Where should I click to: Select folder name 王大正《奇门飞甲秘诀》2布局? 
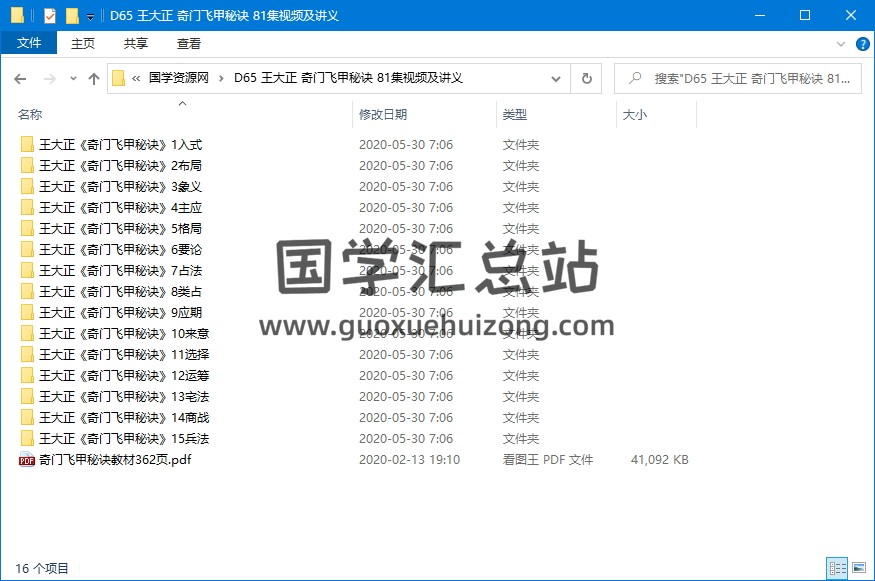point(121,166)
